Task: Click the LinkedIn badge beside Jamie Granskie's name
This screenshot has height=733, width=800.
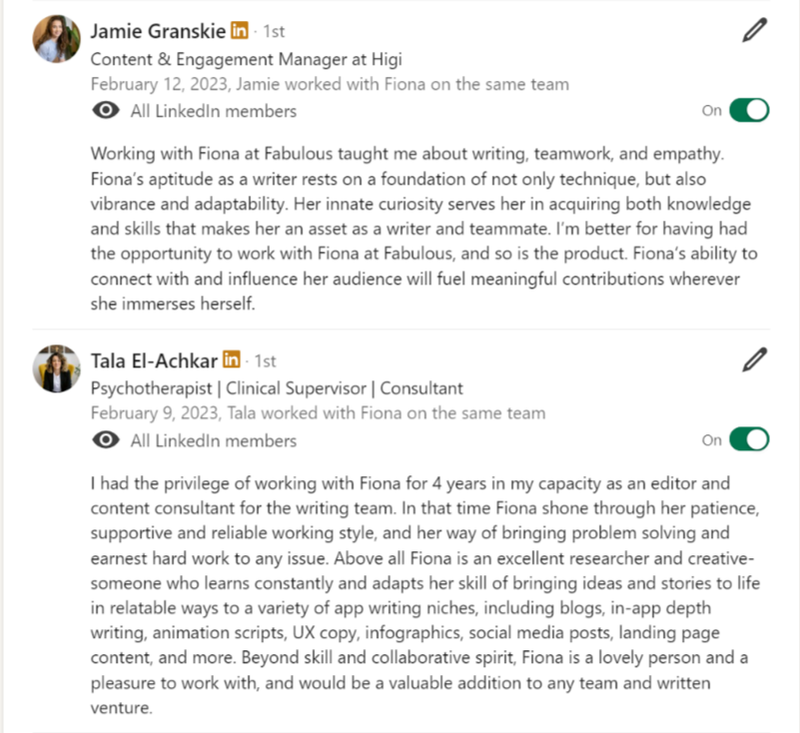Action: click(239, 31)
